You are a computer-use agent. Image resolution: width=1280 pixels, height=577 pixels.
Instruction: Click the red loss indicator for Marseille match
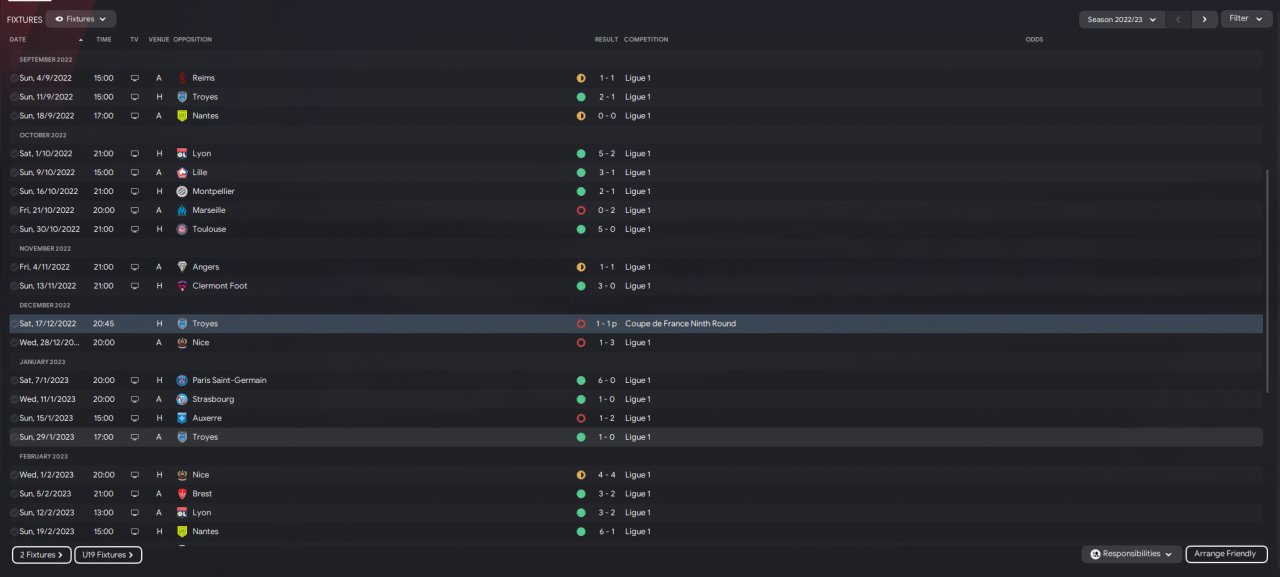point(581,211)
